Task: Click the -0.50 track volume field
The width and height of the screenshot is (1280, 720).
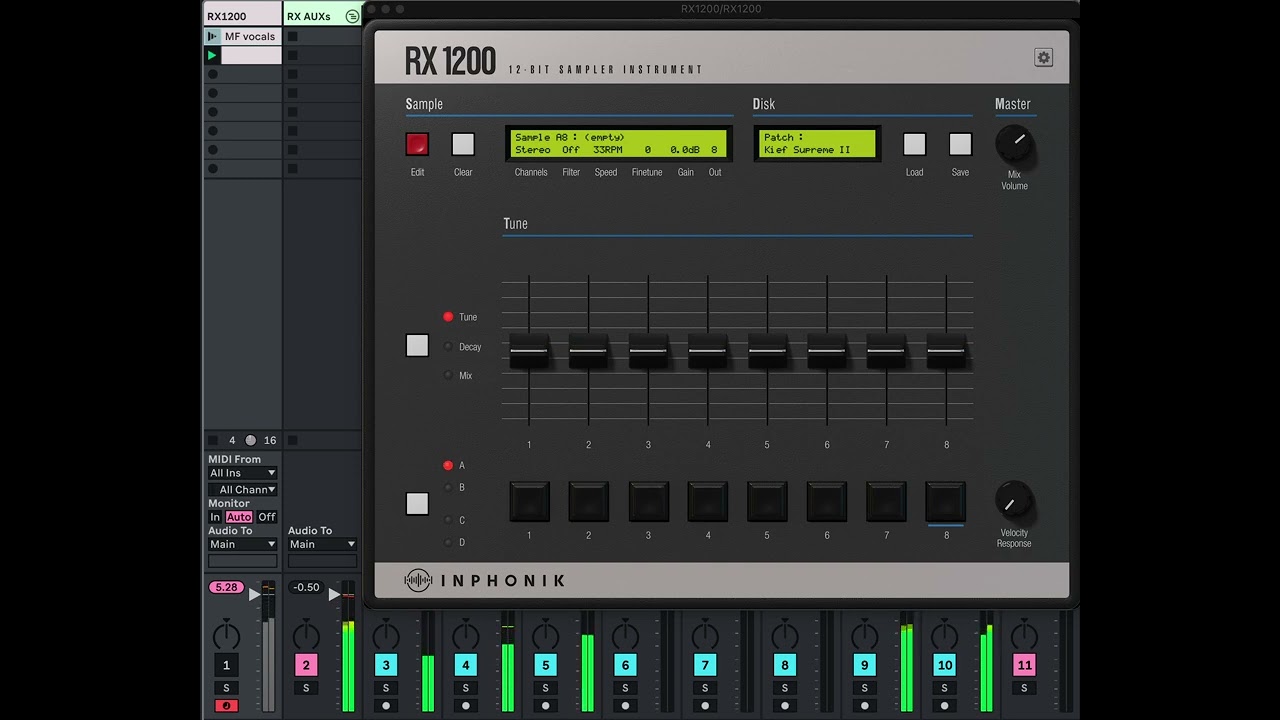Action: pos(306,587)
